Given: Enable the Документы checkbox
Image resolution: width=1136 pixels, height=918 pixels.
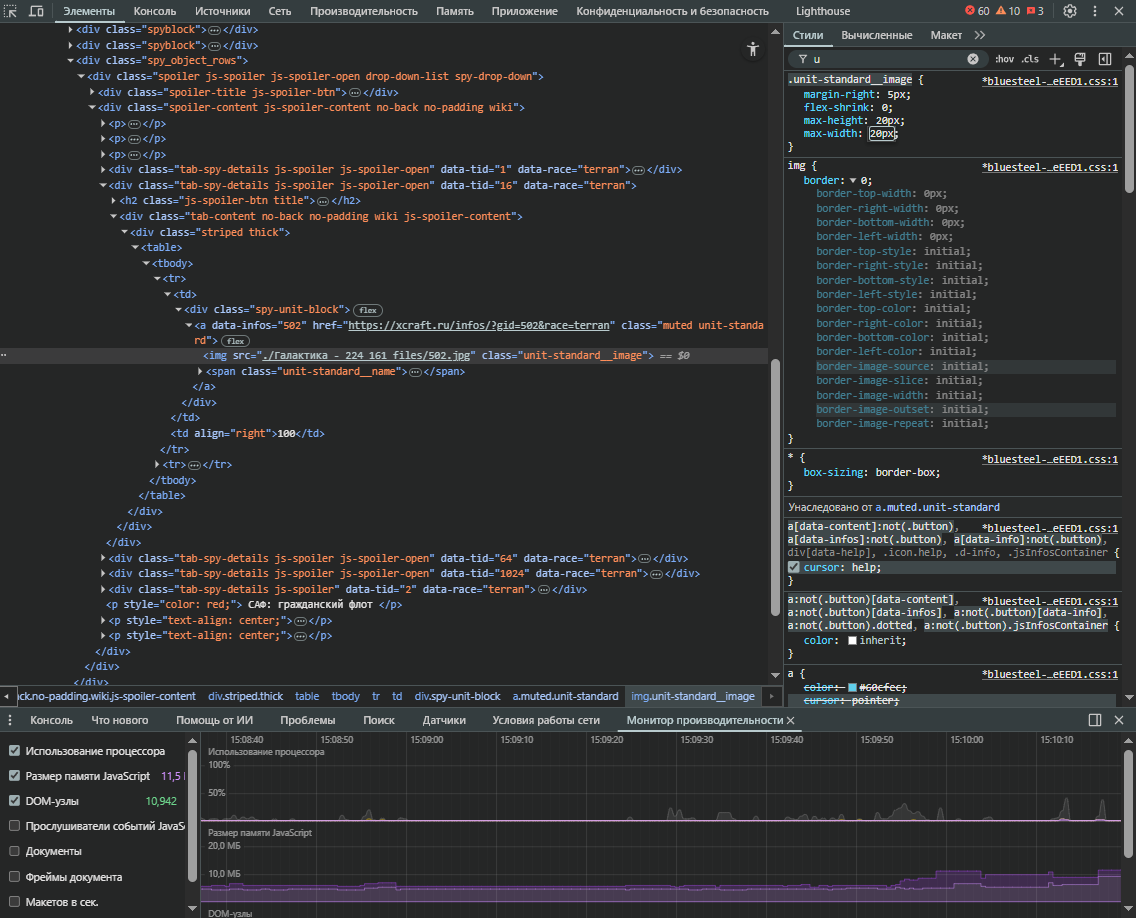Looking at the screenshot, I should coord(14,851).
